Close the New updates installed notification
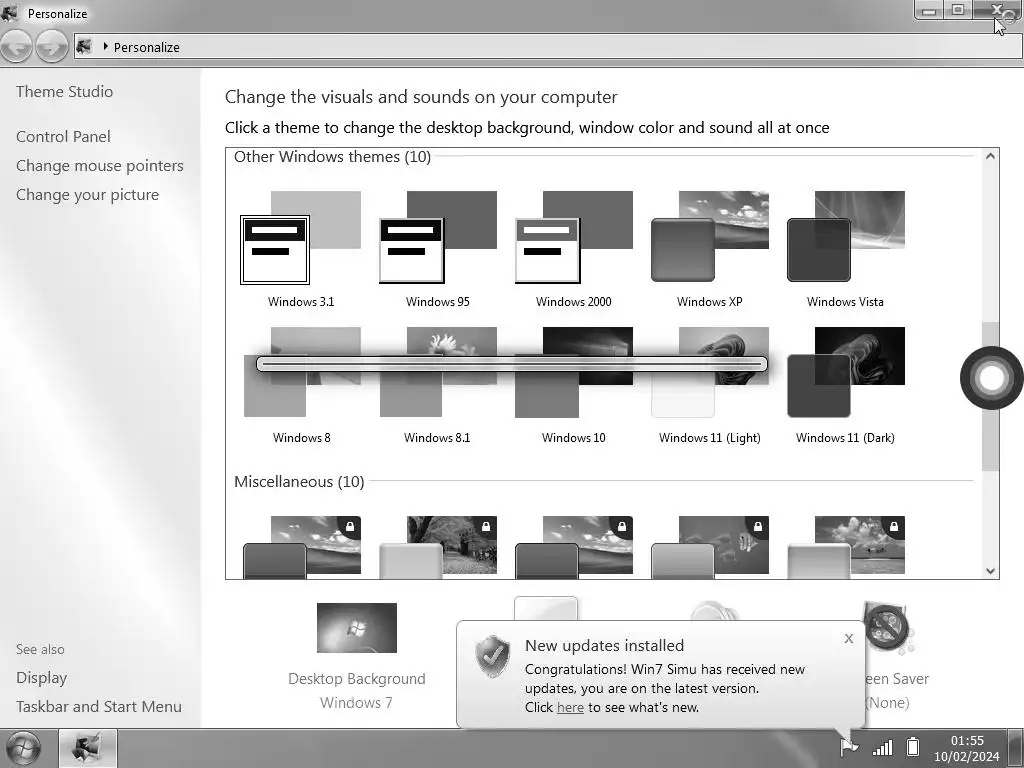 pos(848,638)
